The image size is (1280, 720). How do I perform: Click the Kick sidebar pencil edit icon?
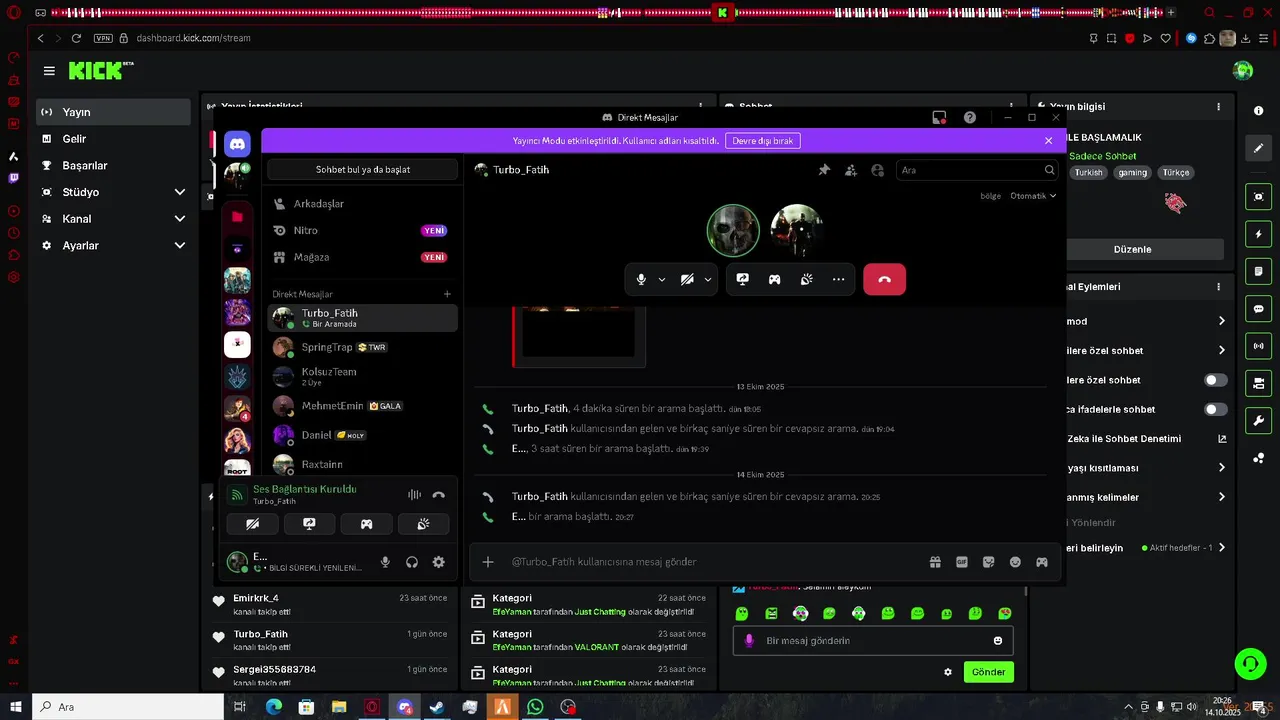[x=1259, y=148]
